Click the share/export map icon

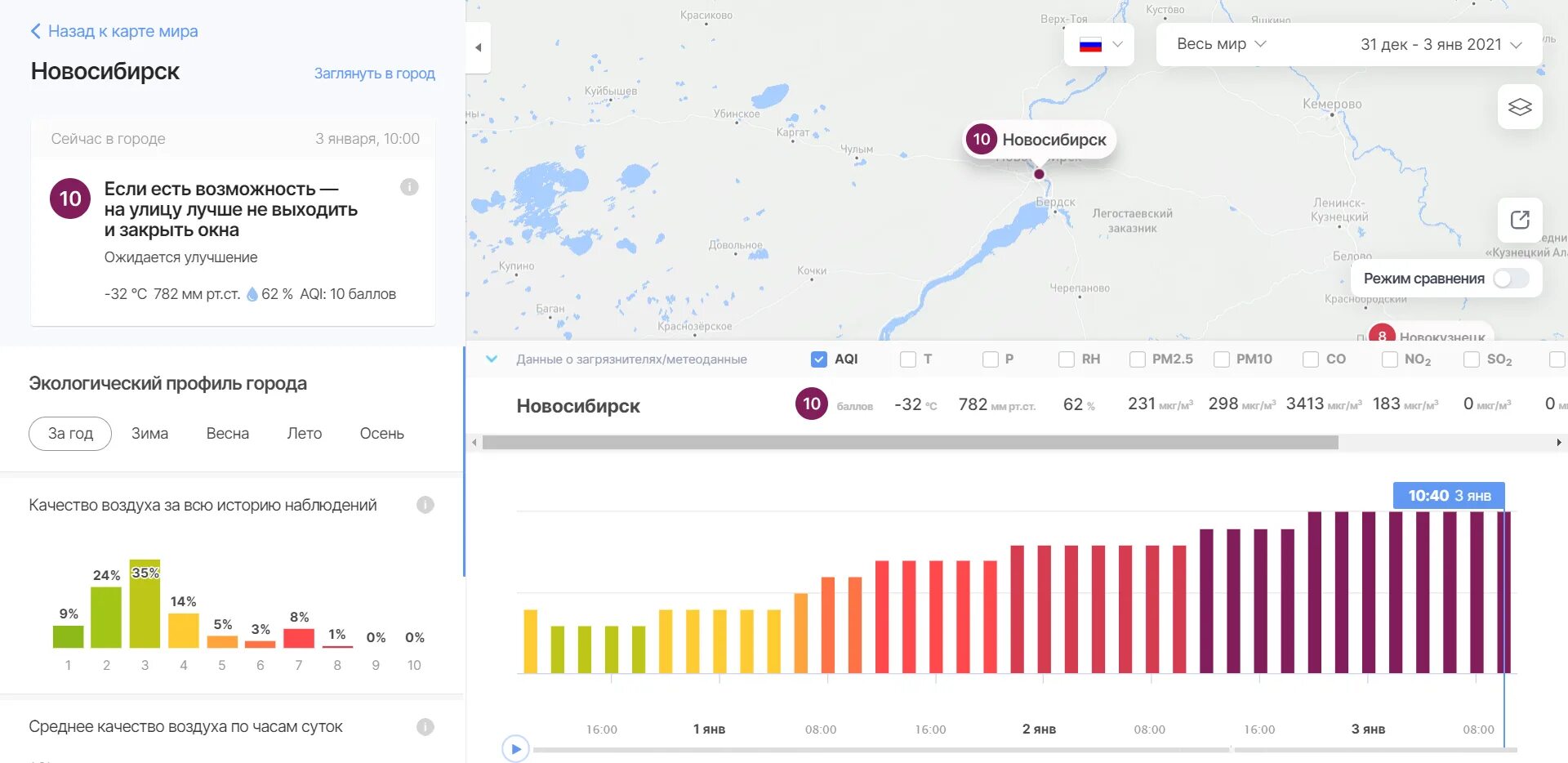(1520, 220)
